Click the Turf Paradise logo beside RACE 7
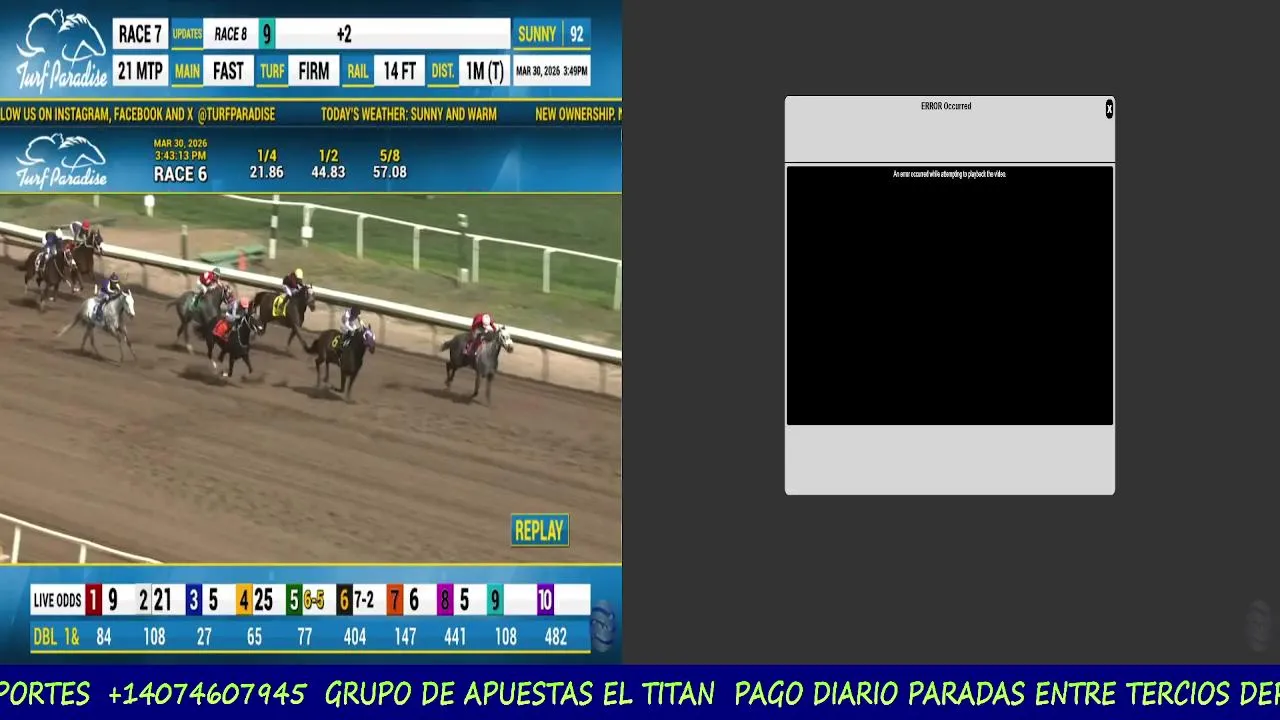This screenshot has width=1280, height=720. coord(60,50)
